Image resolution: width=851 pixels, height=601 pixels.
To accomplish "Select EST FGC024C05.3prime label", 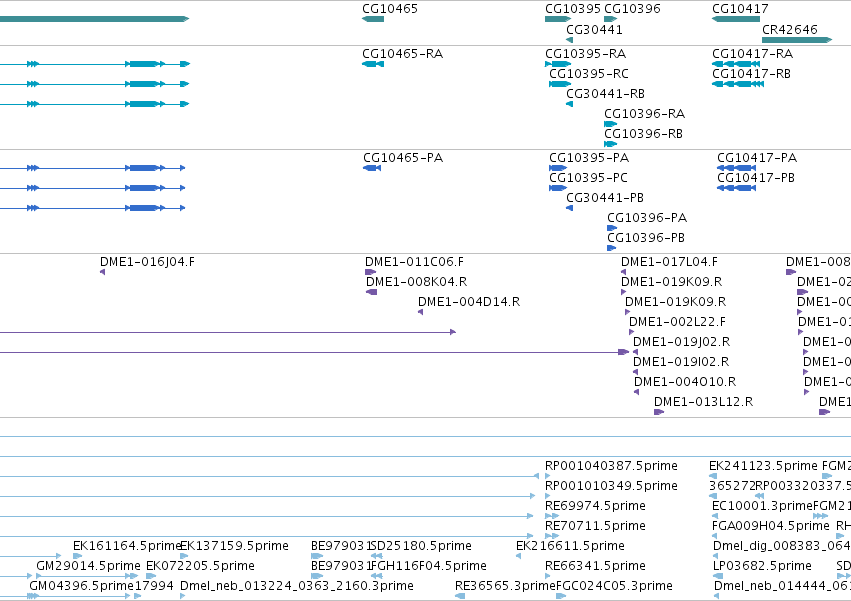I will (614, 587).
